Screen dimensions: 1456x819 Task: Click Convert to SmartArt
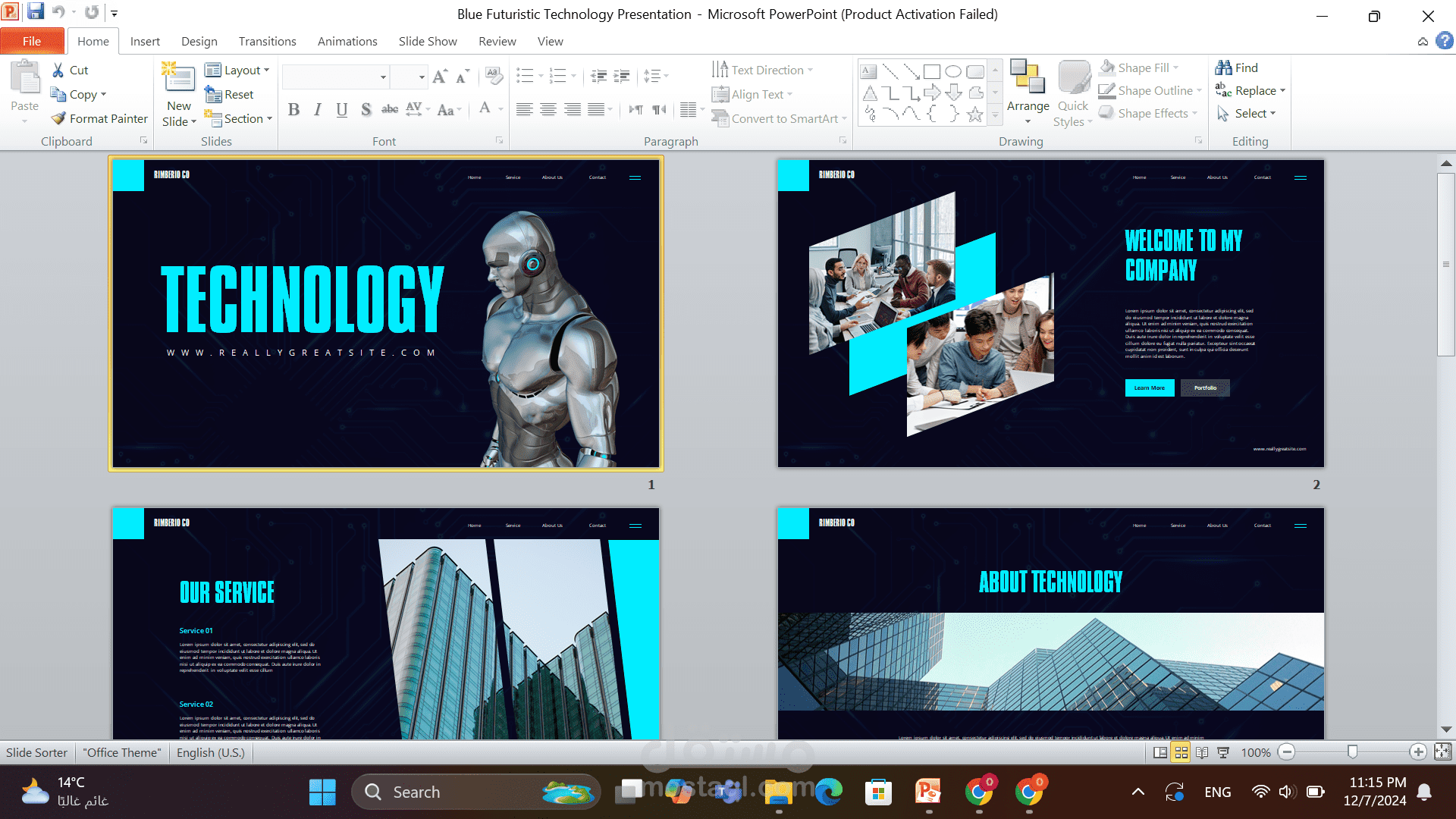click(779, 118)
